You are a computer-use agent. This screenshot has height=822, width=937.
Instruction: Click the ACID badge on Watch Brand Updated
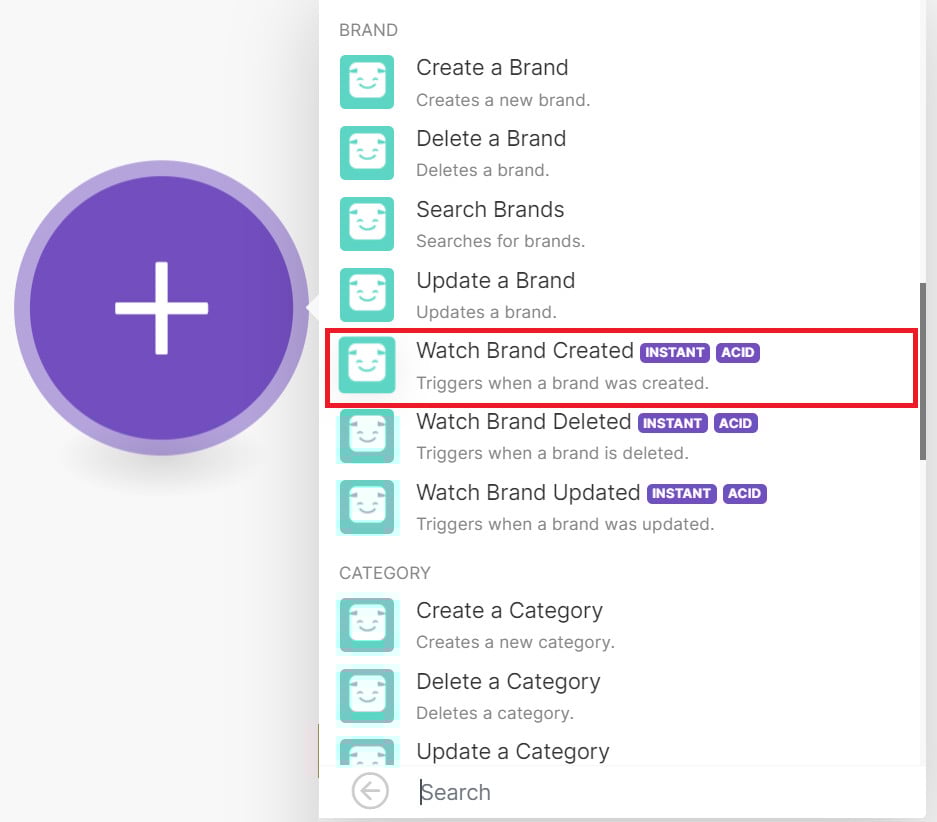click(x=745, y=493)
